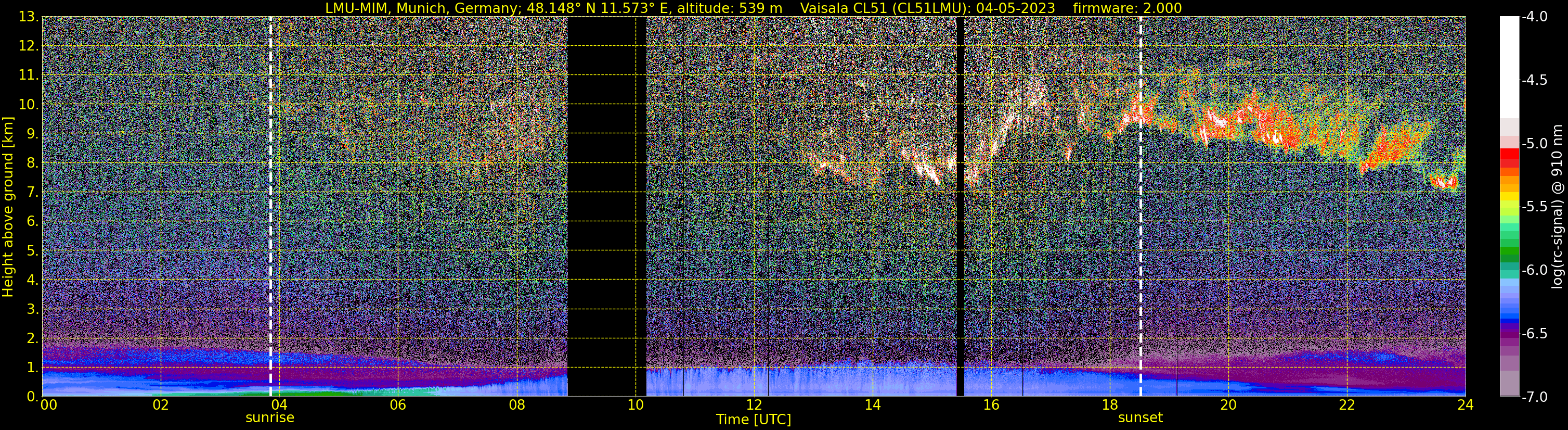1568x430 pixels.
Task: Click colorbar tick label "-5.5"
Action: 1534,207
